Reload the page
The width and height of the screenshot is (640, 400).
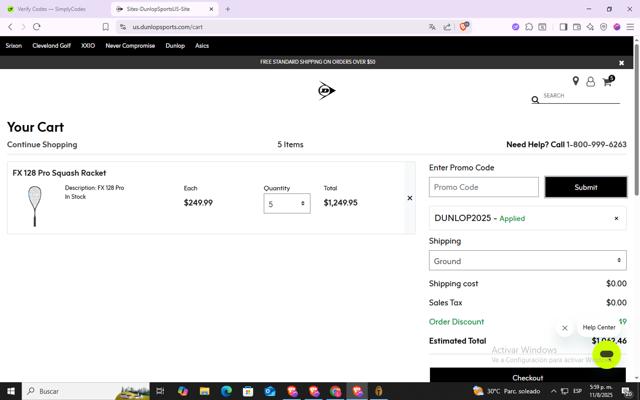[x=37, y=27]
